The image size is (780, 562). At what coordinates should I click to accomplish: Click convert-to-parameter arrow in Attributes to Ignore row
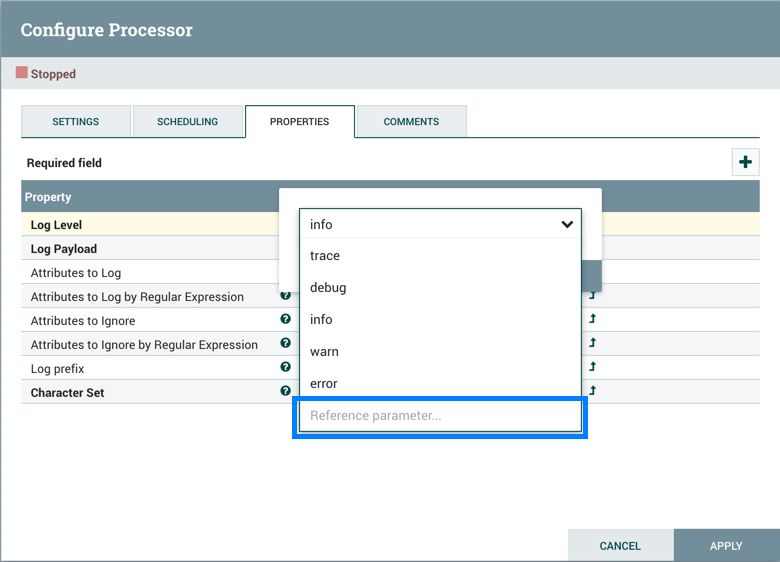[x=592, y=320]
